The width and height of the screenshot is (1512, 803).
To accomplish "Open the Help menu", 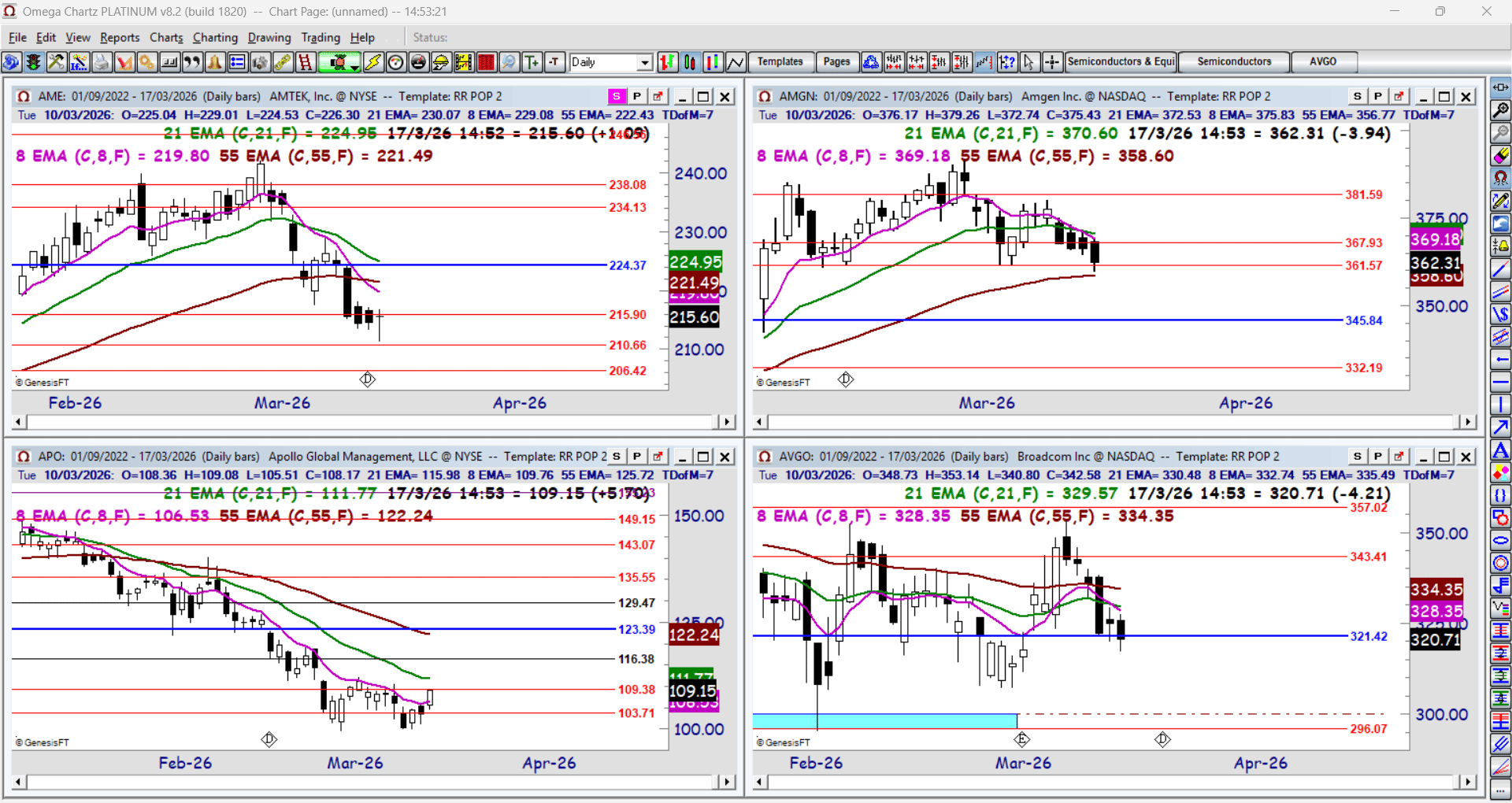I will pos(362,37).
